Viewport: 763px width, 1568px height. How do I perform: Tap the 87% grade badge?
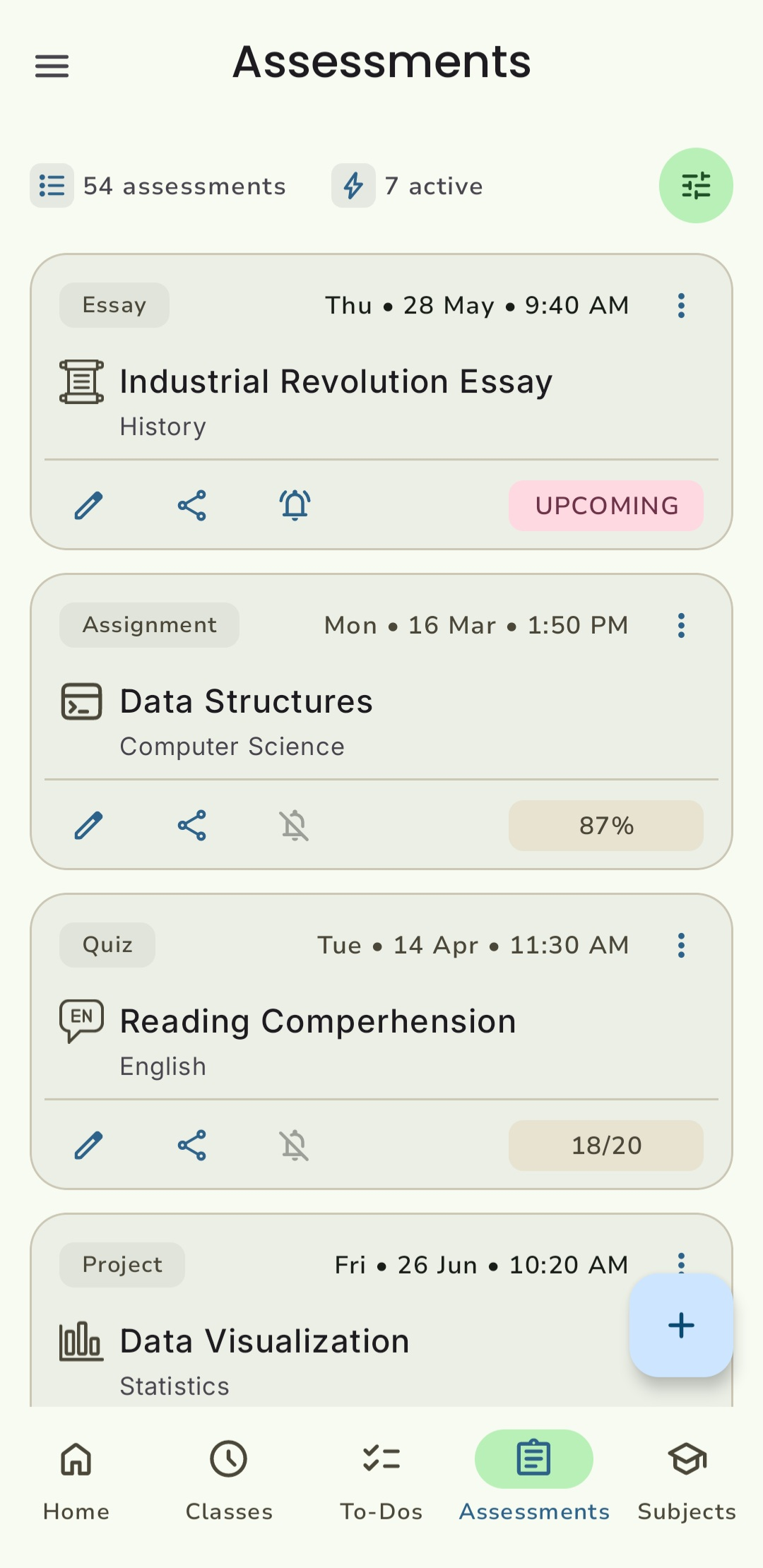click(606, 826)
